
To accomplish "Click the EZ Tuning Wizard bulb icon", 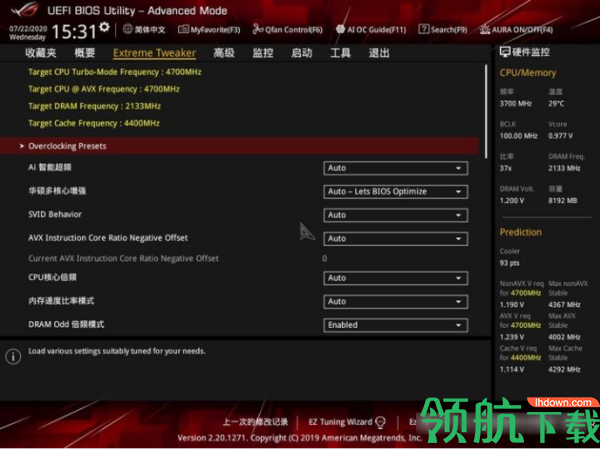I will (x=380, y=422).
